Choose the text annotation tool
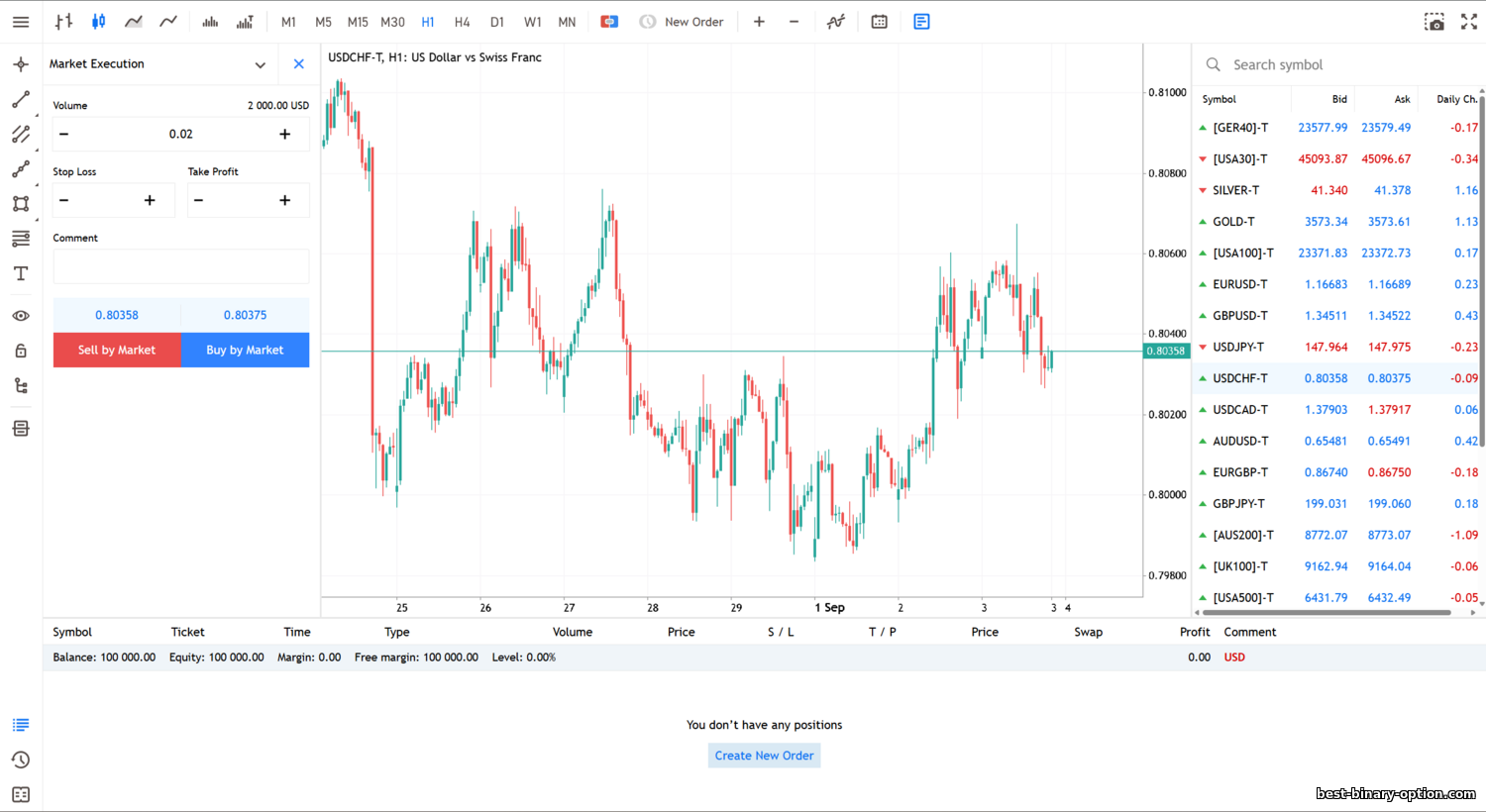The width and height of the screenshot is (1486, 812). tap(21, 273)
